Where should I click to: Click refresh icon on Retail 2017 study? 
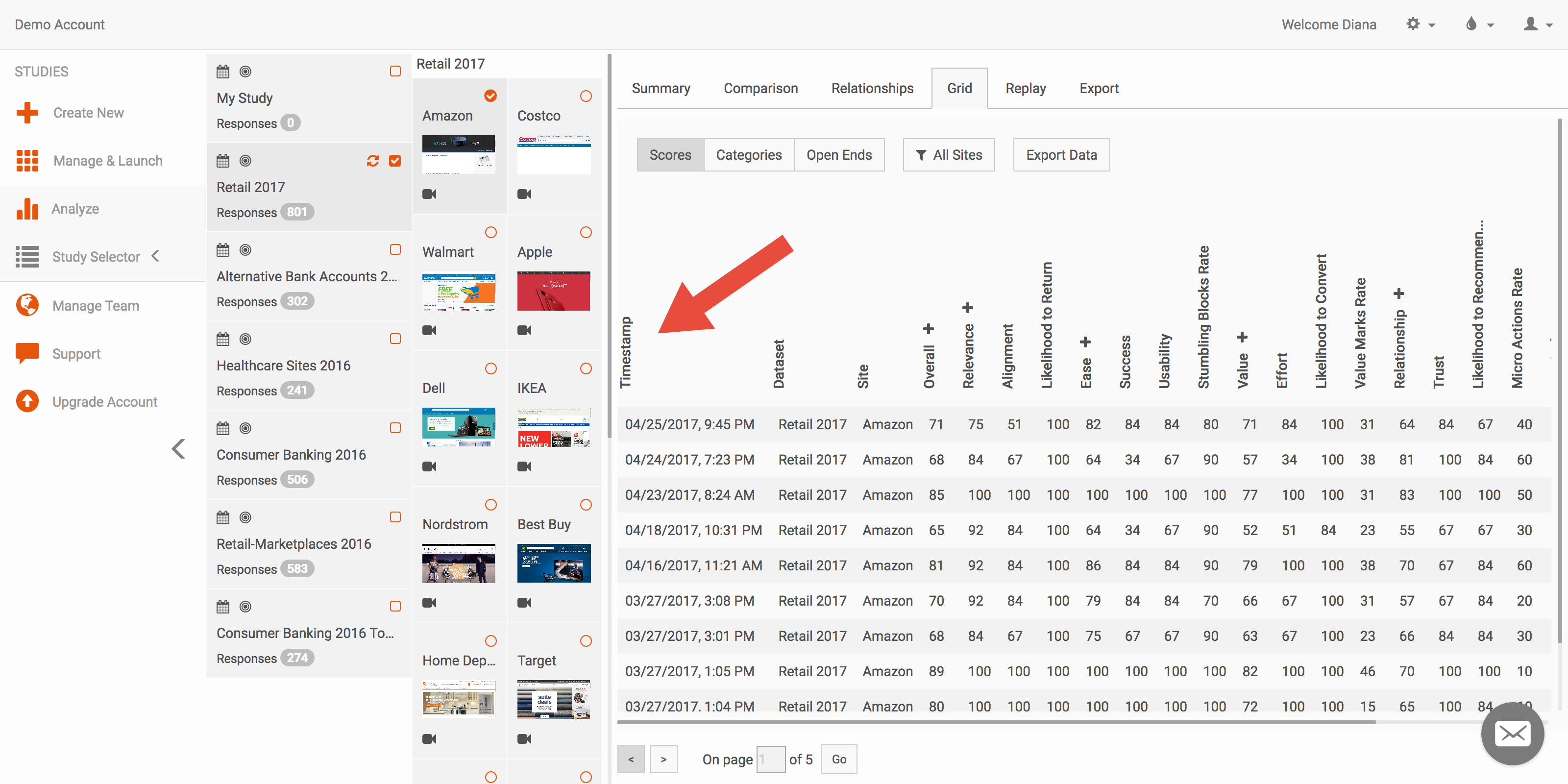[x=372, y=161]
